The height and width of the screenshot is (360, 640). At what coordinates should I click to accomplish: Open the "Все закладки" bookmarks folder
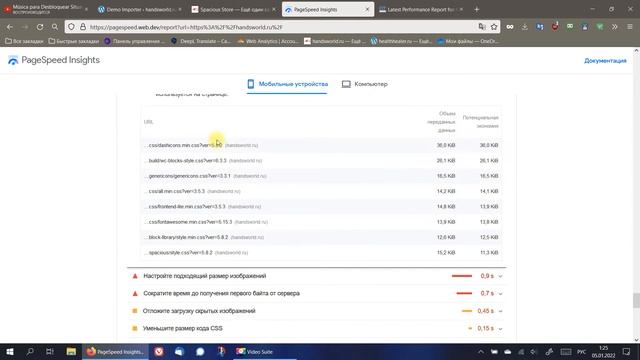(x=24, y=41)
